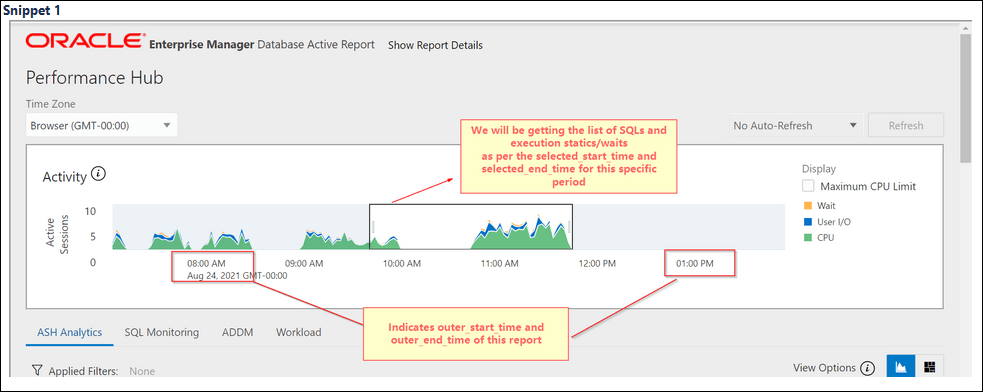Open the No Auto-Refresh dropdown

pos(796,125)
